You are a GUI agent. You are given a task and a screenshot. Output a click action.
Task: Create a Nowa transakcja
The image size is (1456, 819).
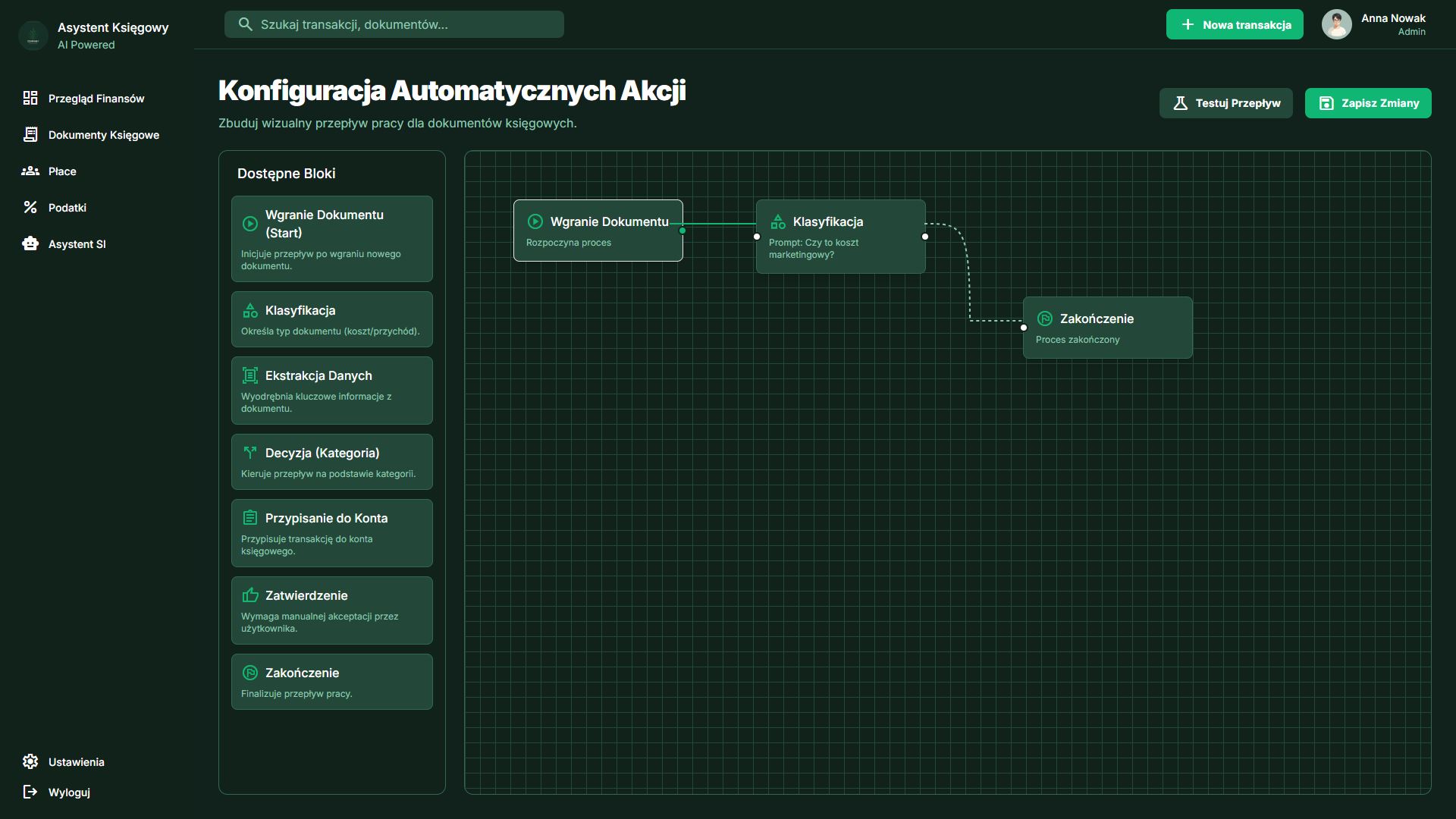[1234, 25]
